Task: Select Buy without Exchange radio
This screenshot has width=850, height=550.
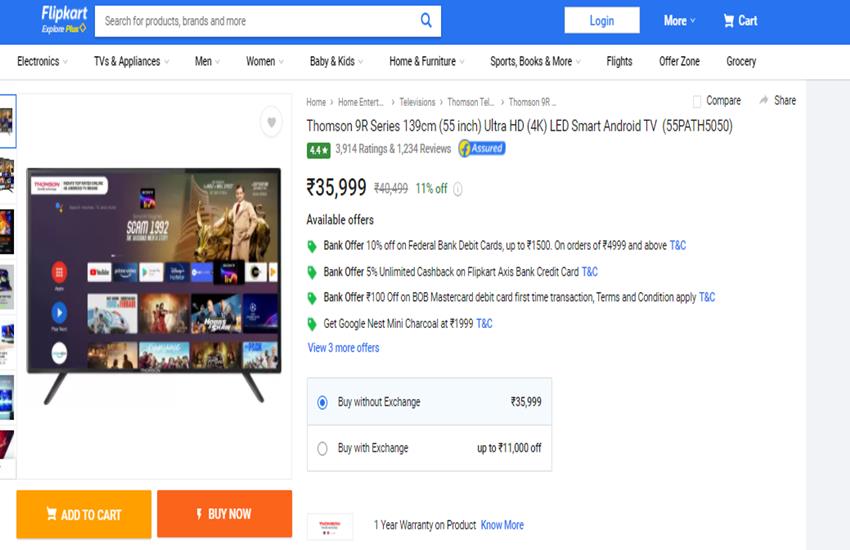Action: tap(322, 403)
